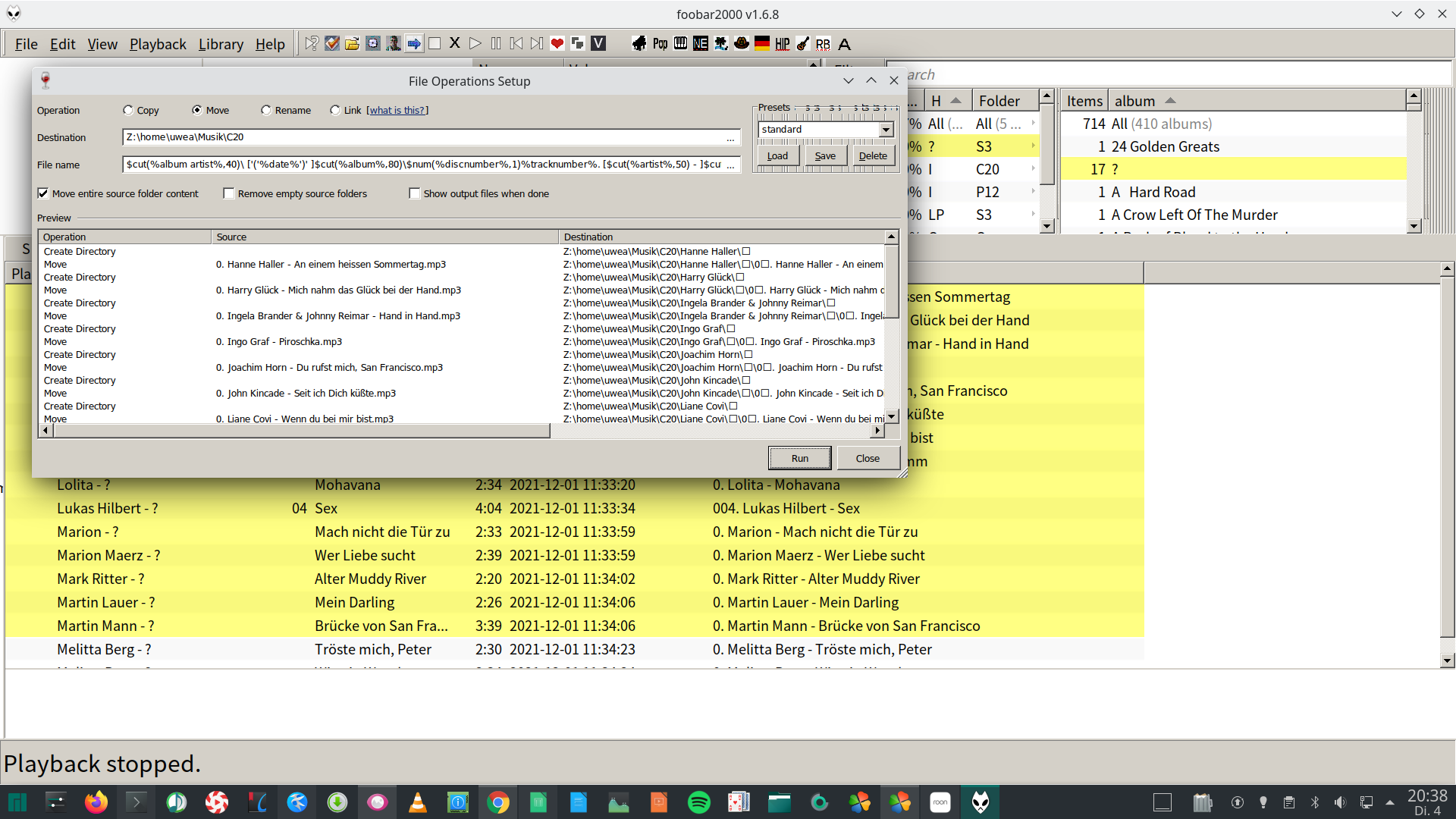Click the Run button
Image resolution: width=1456 pixels, height=819 pixels.
coord(800,458)
